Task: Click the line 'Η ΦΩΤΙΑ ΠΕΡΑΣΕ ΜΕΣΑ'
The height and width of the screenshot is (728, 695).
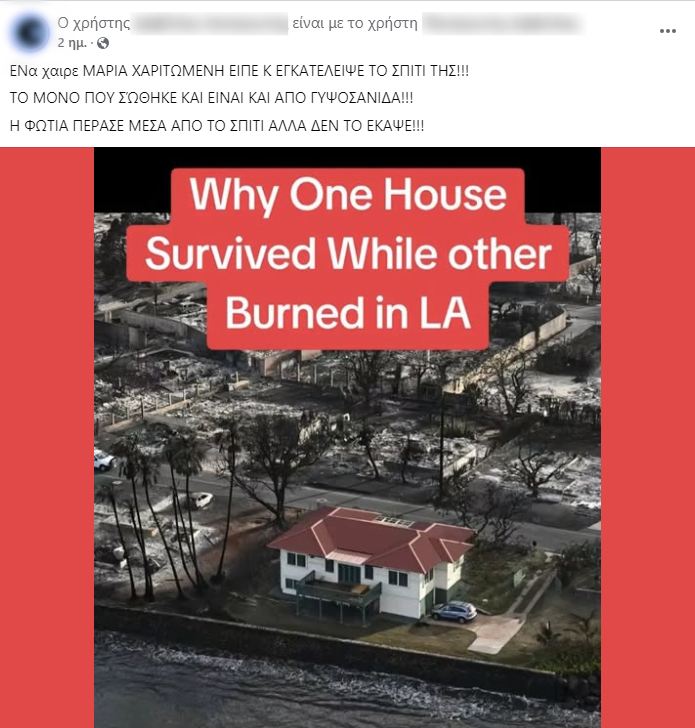Action: (x=217, y=126)
